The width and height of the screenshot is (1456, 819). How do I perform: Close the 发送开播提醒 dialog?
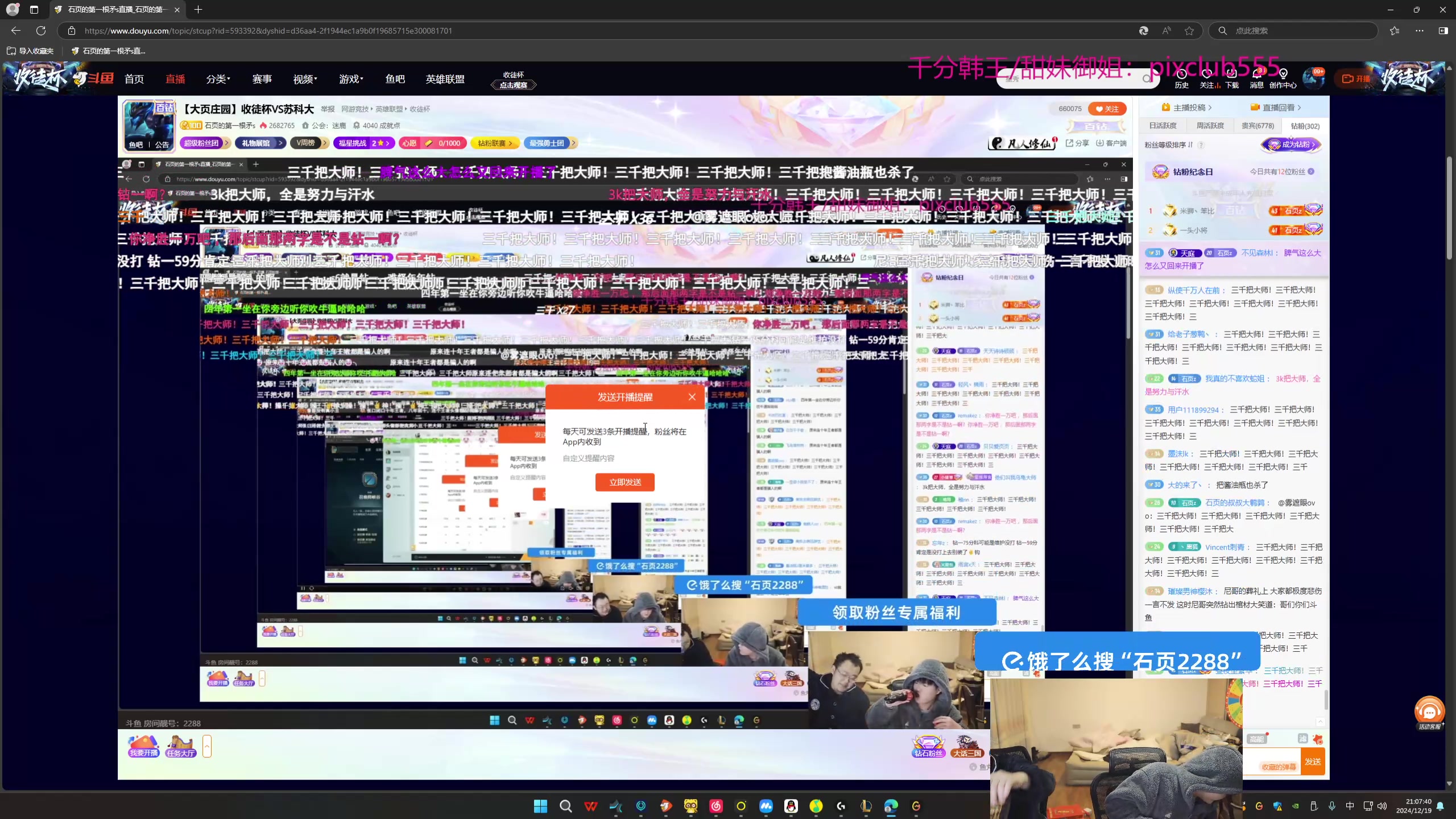(692, 397)
